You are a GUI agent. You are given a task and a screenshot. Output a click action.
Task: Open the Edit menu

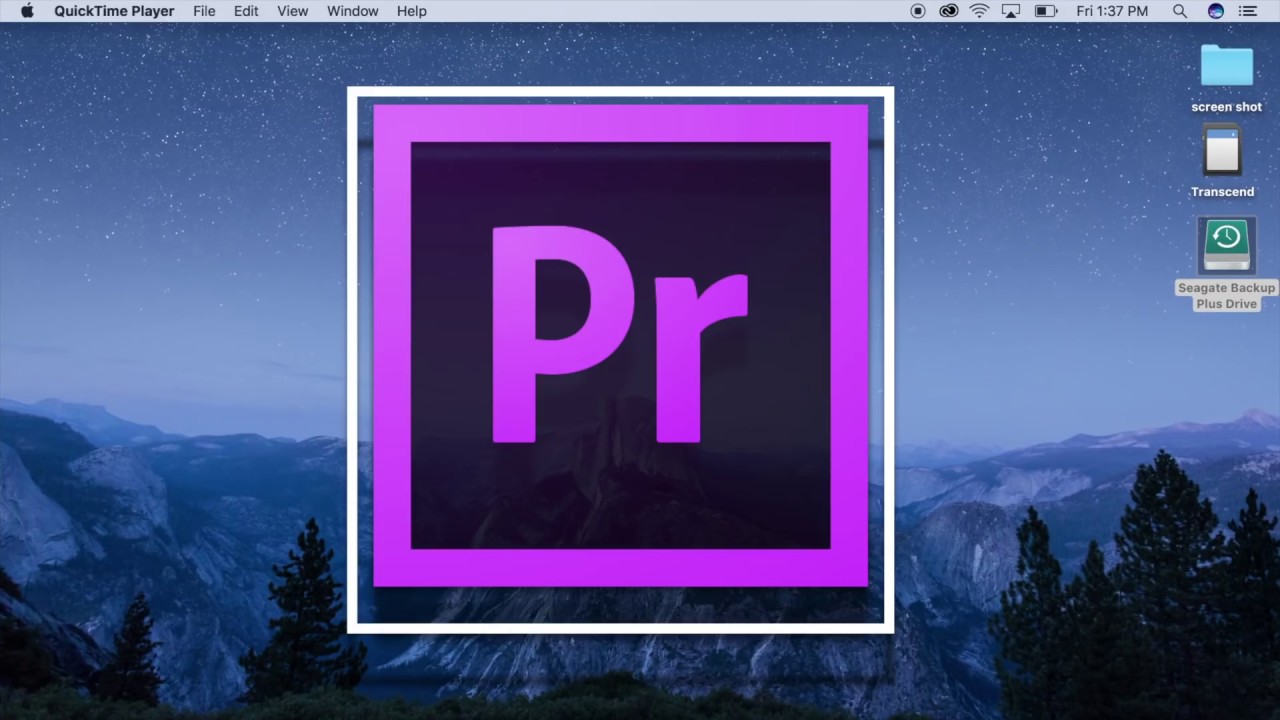246,11
